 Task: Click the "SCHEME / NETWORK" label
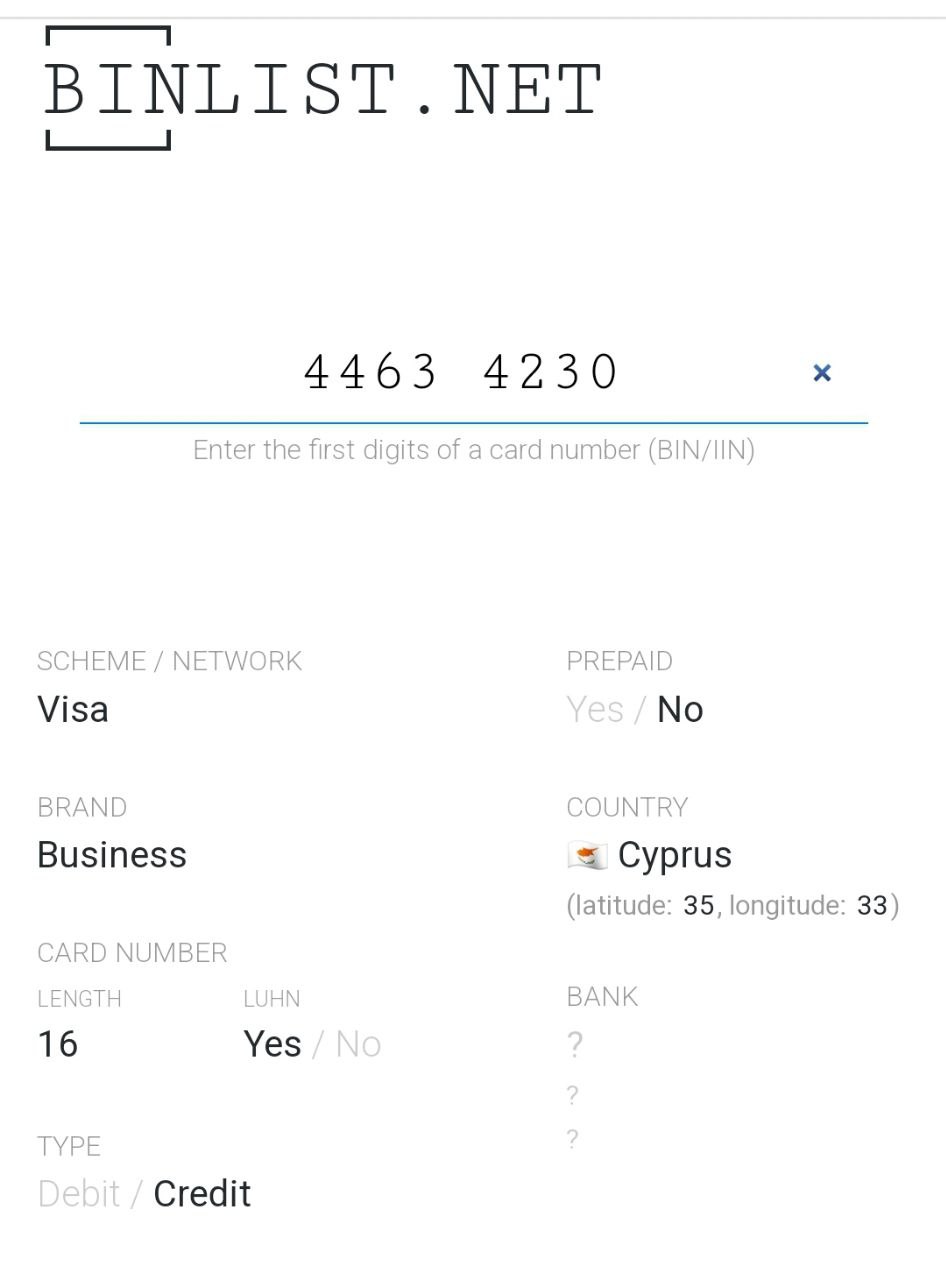[x=169, y=661]
